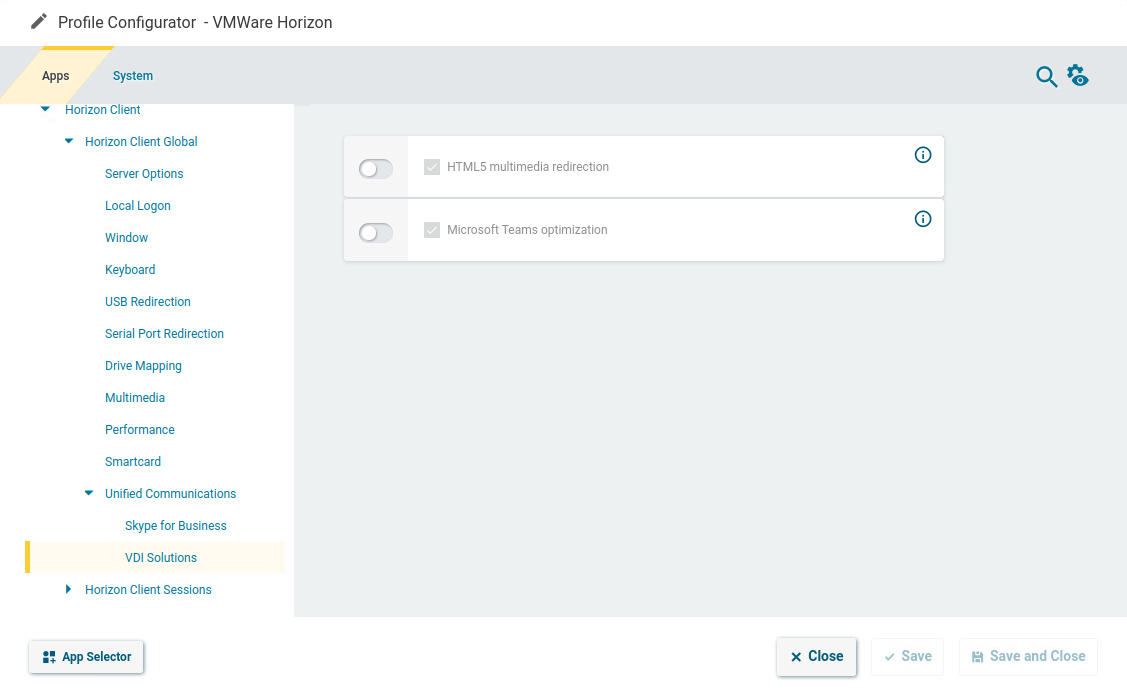Screen dimensions: 1127x695
Task: Click the gear-with-eye settings view icon
Action: point(1077,75)
